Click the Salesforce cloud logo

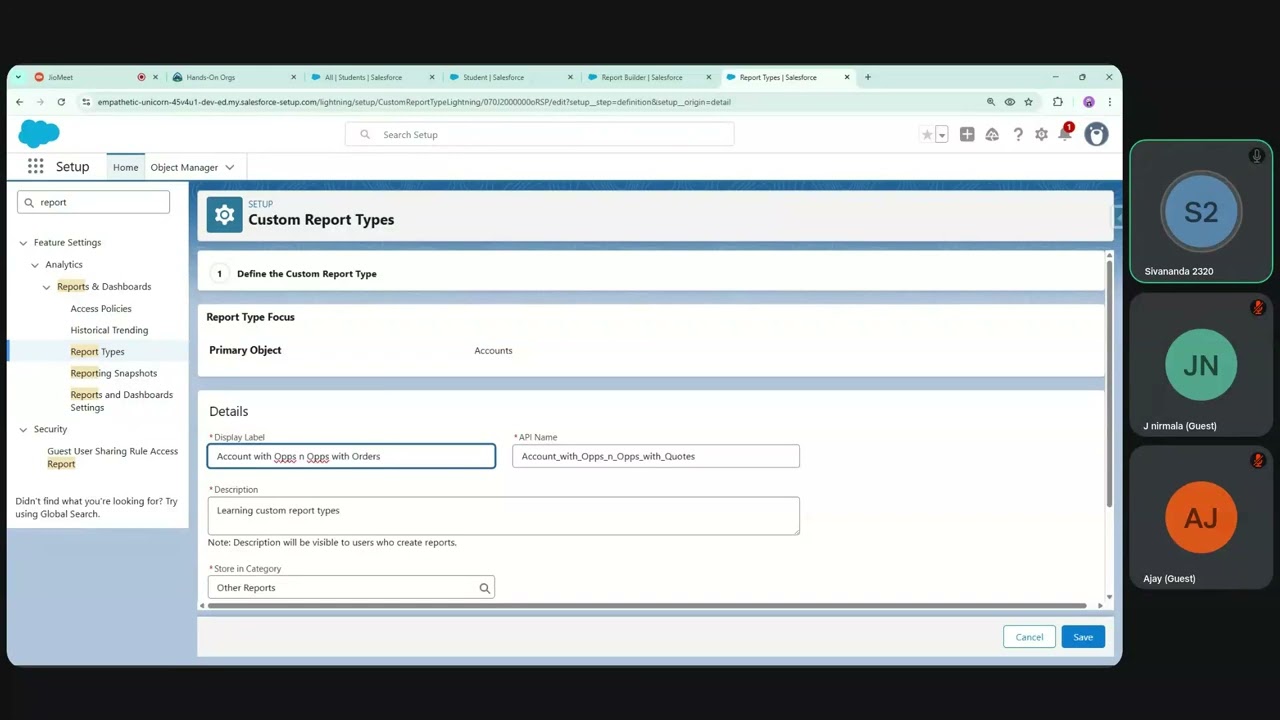point(39,133)
